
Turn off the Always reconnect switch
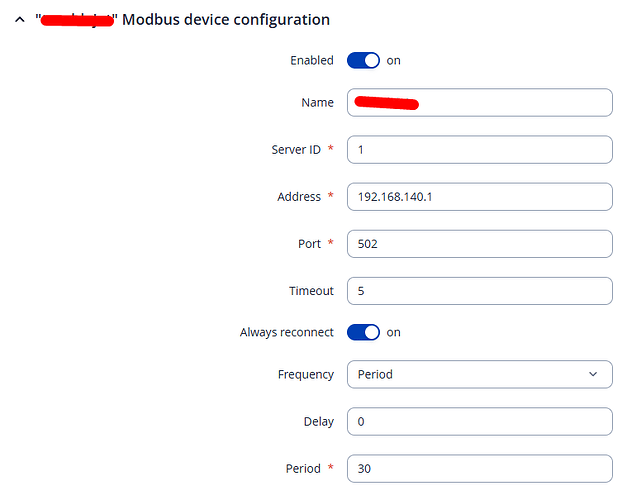click(x=363, y=332)
